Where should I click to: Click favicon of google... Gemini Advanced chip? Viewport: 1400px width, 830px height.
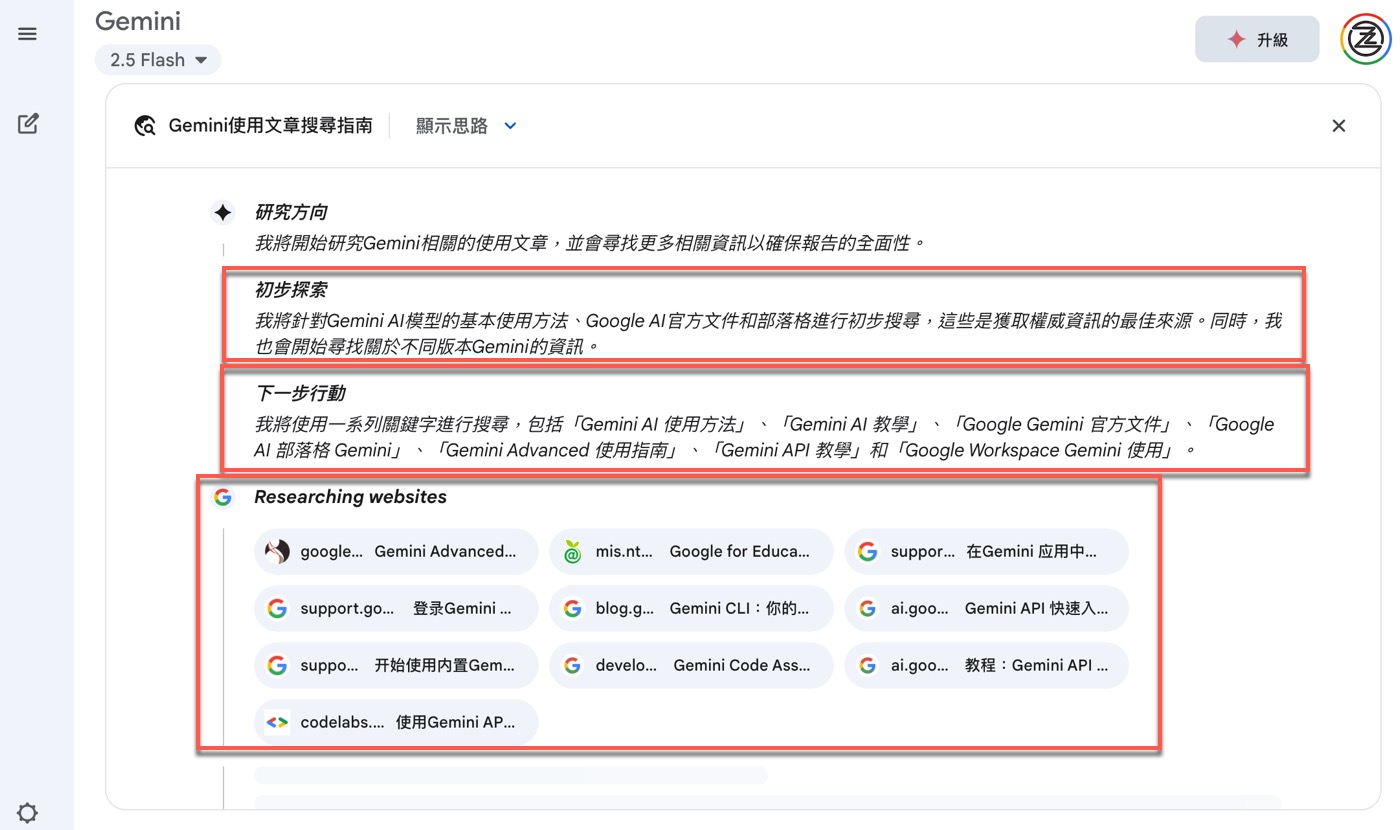coord(277,551)
